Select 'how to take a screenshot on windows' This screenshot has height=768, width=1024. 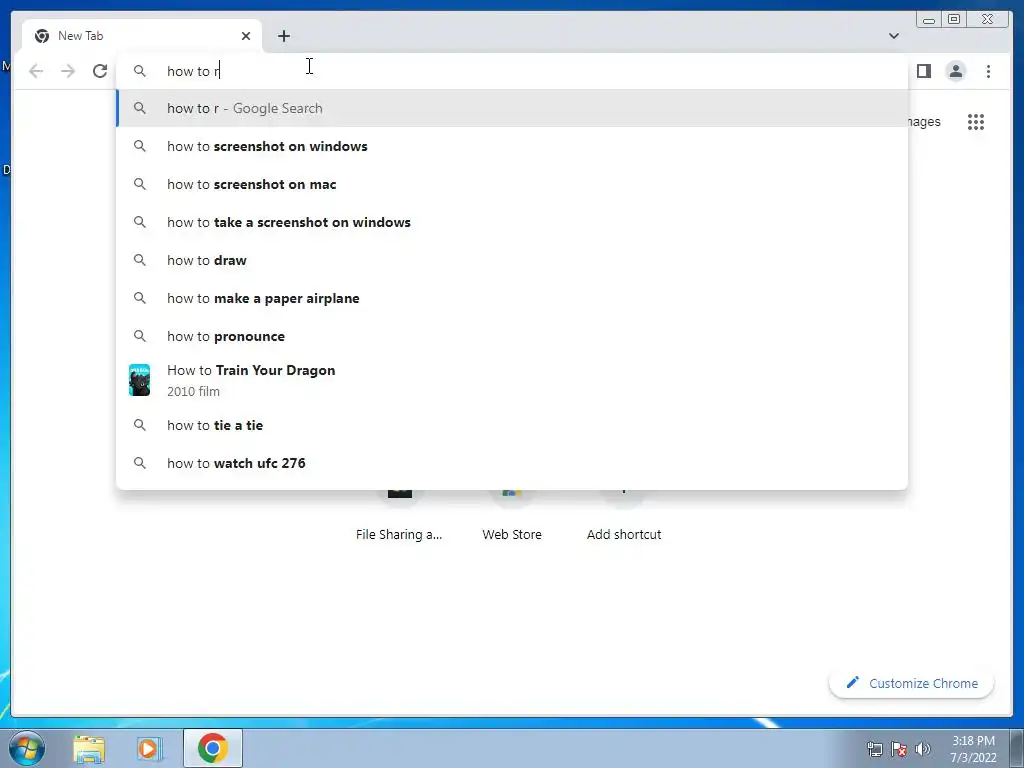[x=512, y=222]
